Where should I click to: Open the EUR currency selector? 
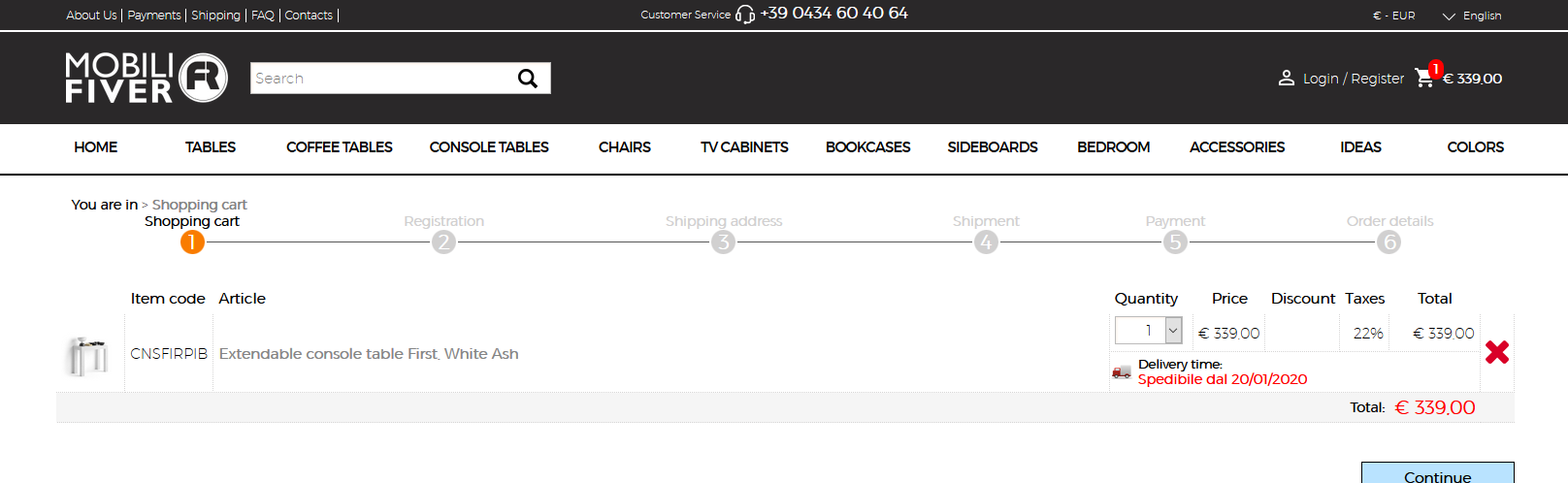coord(1394,16)
